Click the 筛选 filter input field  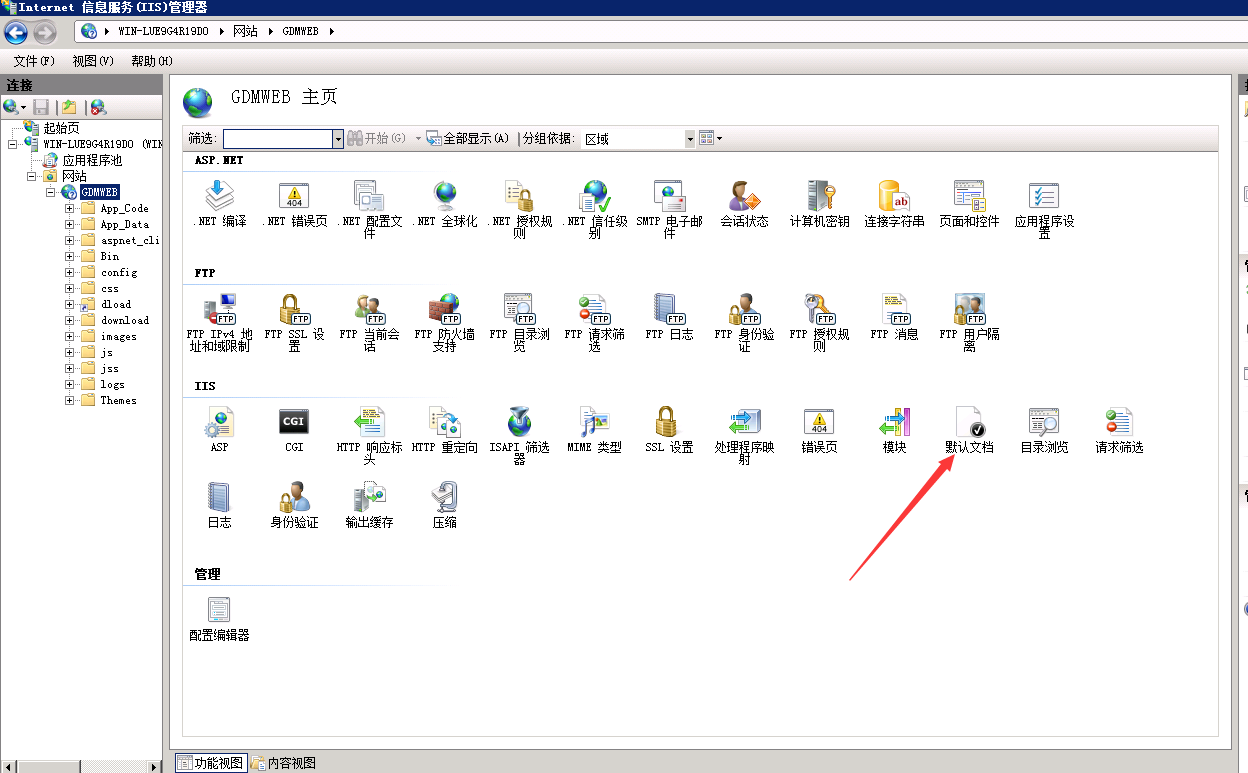coord(277,139)
